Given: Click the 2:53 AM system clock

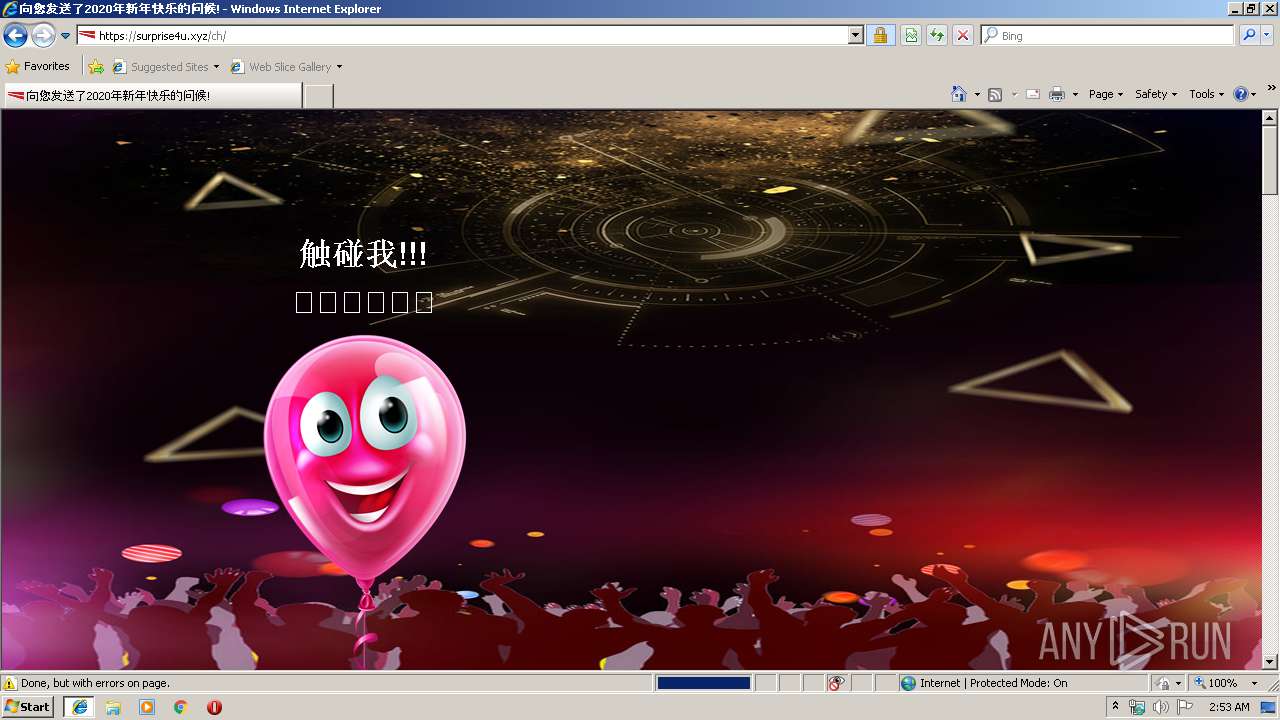Looking at the screenshot, I should point(1229,707).
